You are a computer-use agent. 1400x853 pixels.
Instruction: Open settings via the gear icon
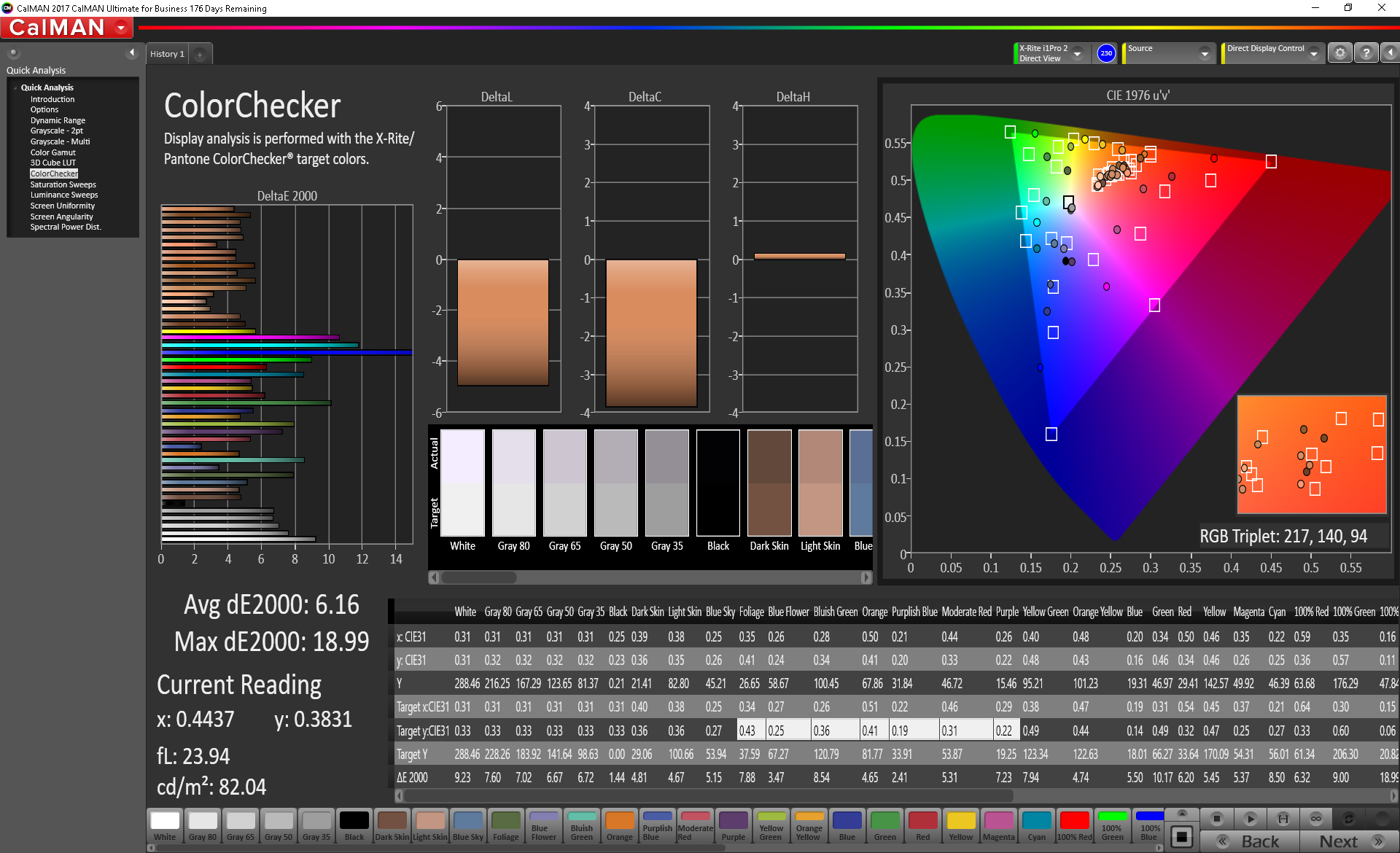1340,53
